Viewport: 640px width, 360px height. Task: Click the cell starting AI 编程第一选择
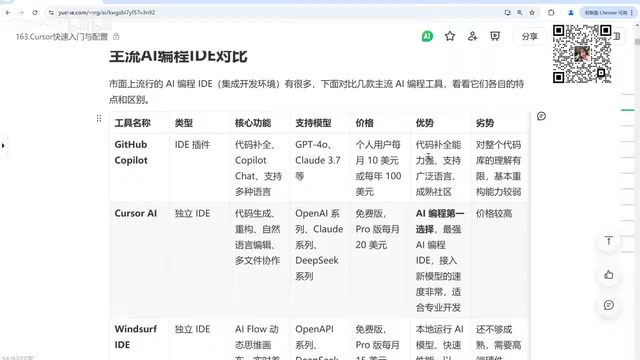(x=440, y=260)
